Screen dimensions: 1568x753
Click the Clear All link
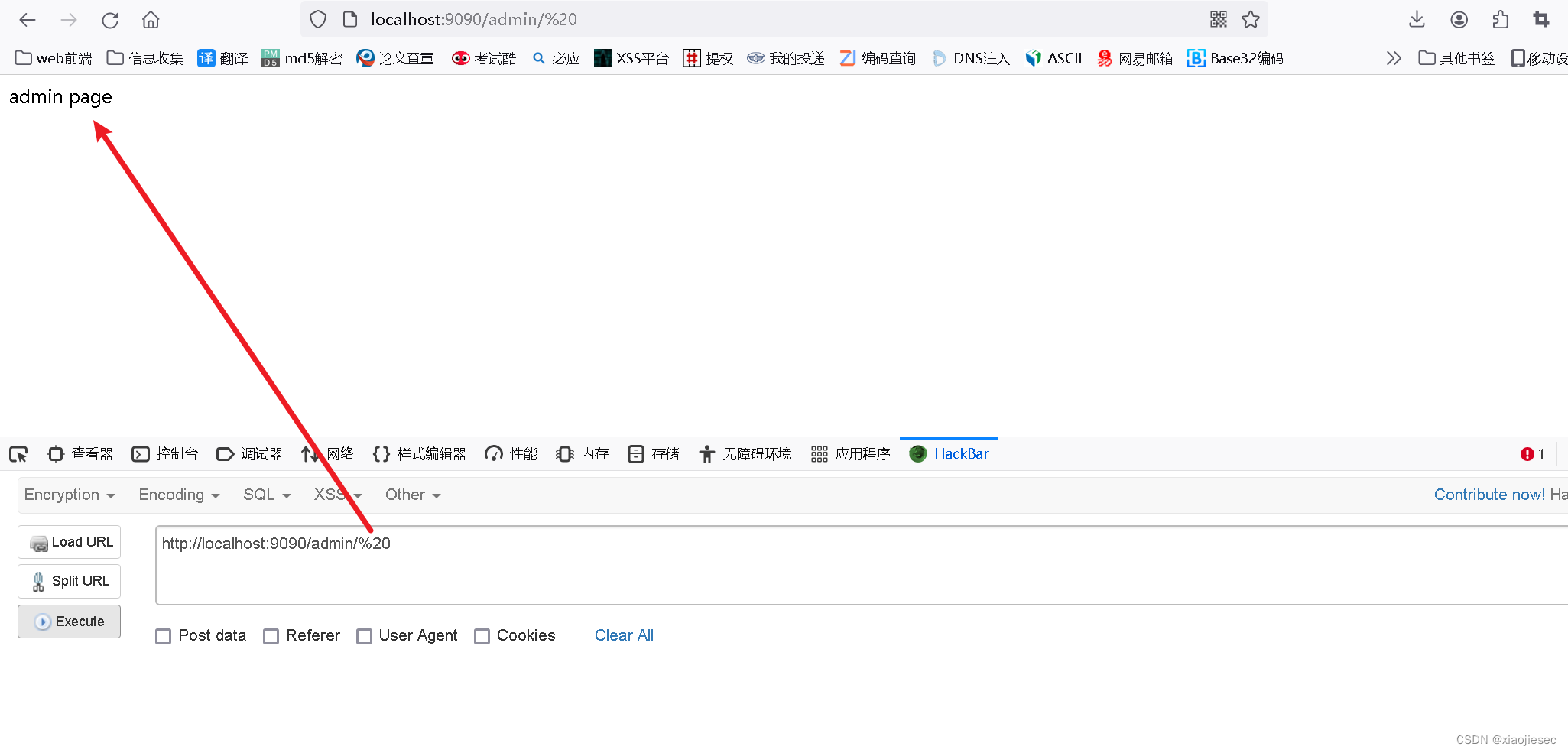(624, 635)
